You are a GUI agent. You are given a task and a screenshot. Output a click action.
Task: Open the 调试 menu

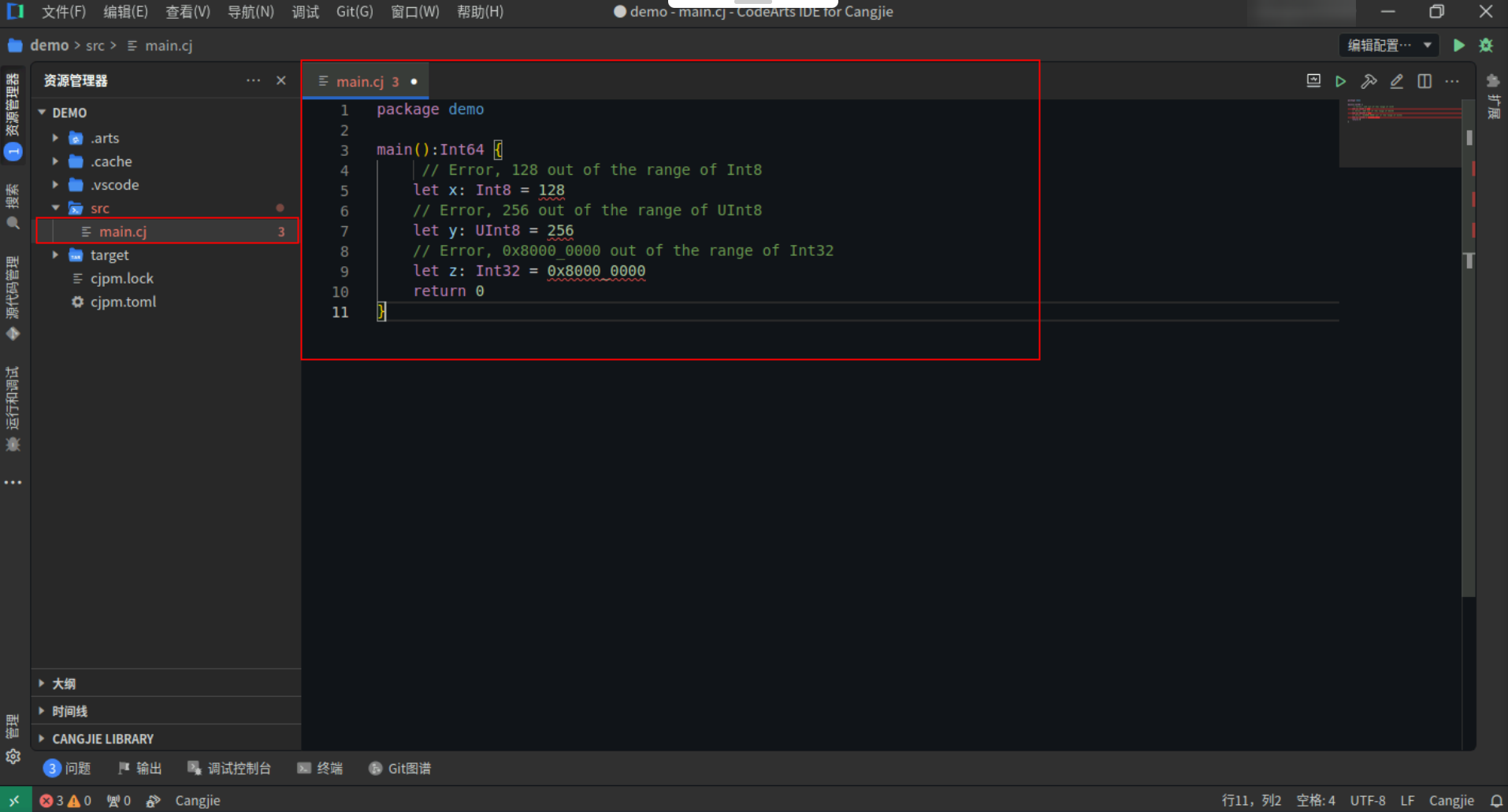point(305,12)
